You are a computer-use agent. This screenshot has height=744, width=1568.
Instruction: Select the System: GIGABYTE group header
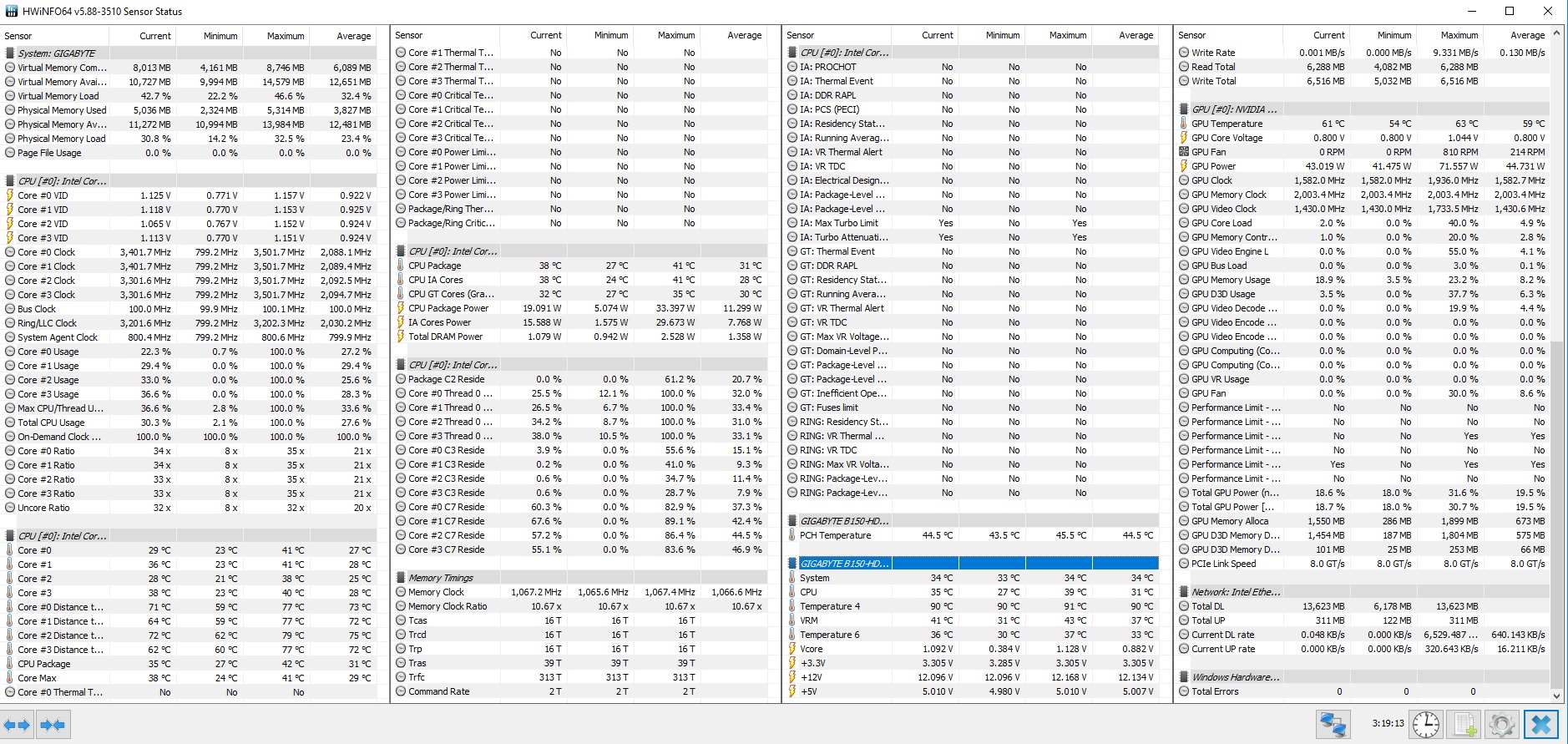point(57,53)
